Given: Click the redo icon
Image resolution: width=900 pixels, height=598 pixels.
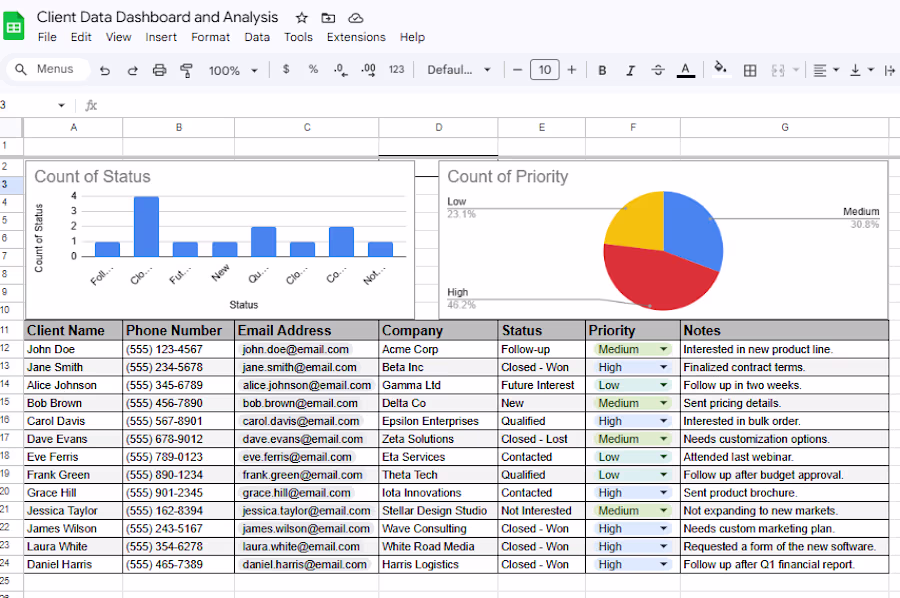Looking at the screenshot, I should click(132, 70).
